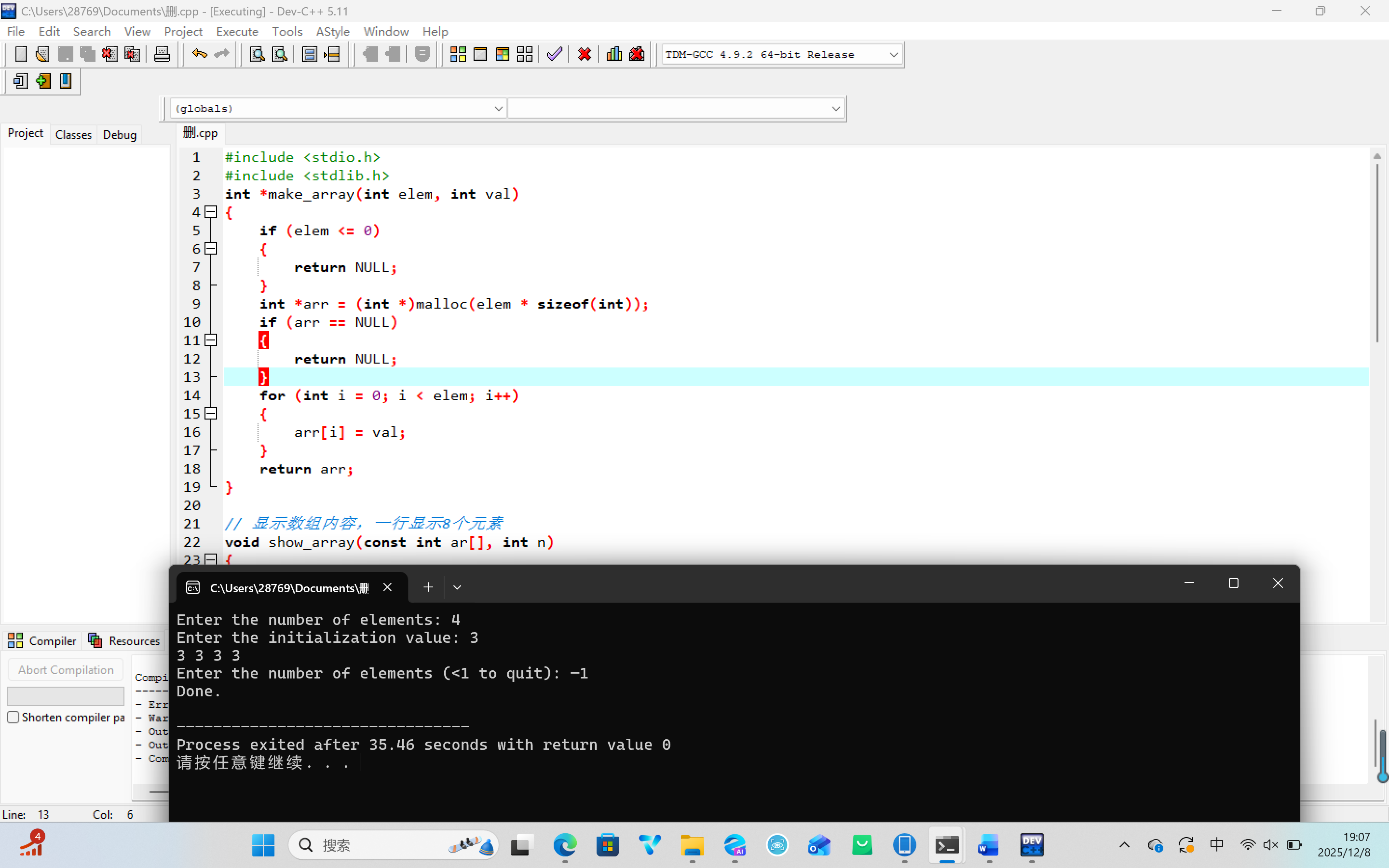Open the terminal new-tab chevron dropdown
The image size is (1389, 868).
coord(457,587)
